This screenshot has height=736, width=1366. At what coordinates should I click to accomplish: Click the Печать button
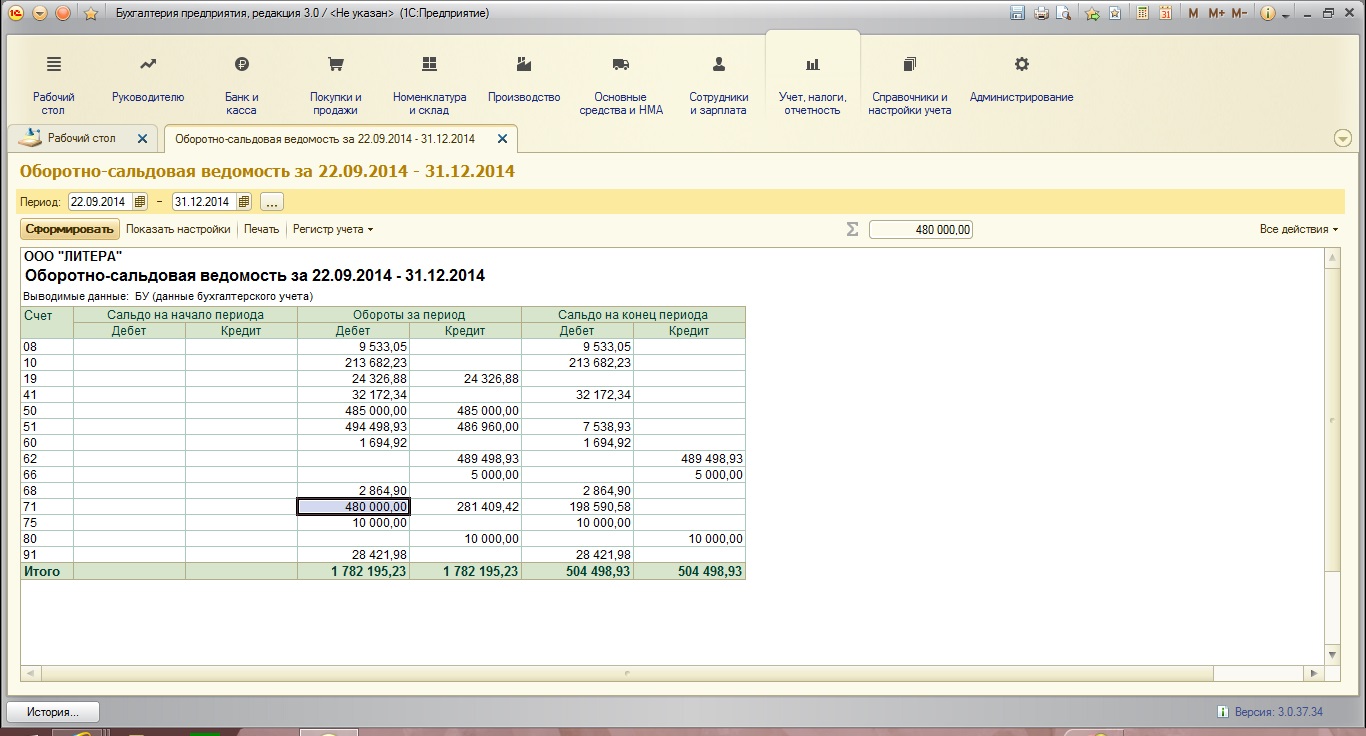(262, 229)
